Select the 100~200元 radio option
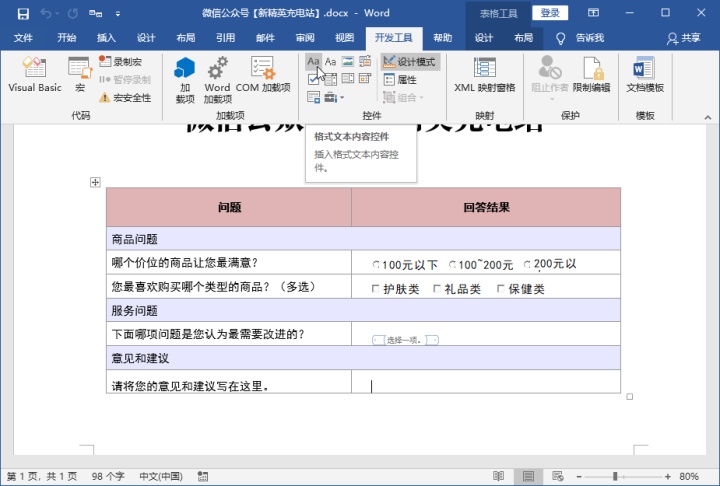 [x=452, y=264]
